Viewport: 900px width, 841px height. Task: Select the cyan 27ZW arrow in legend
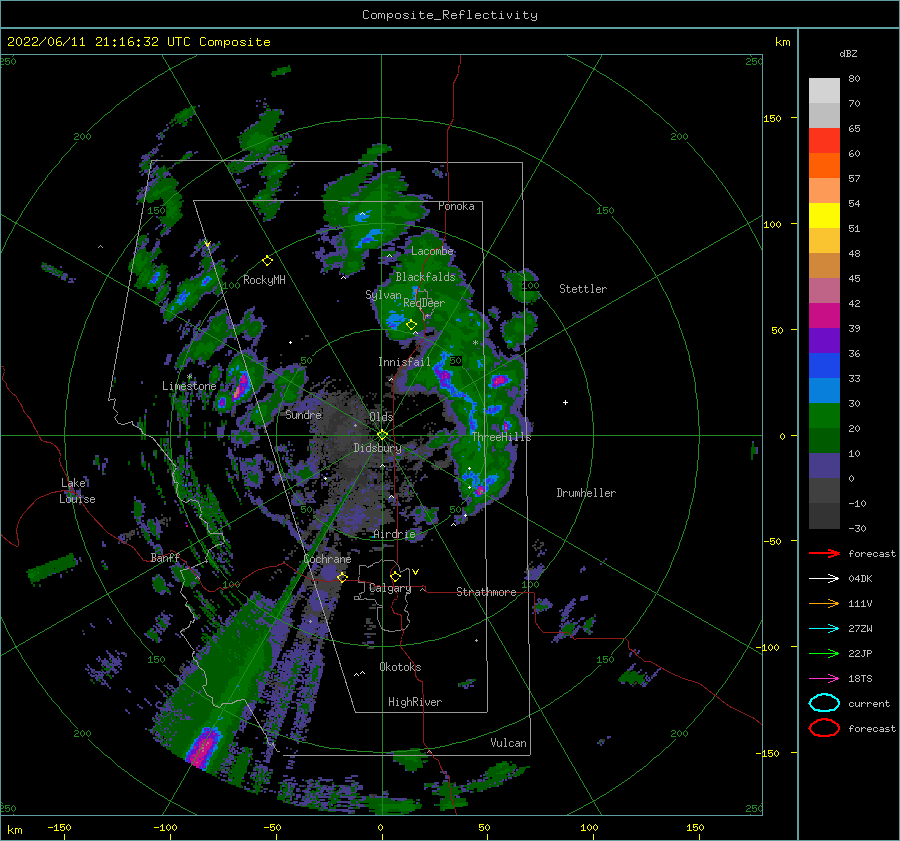click(x=824, y=629)
